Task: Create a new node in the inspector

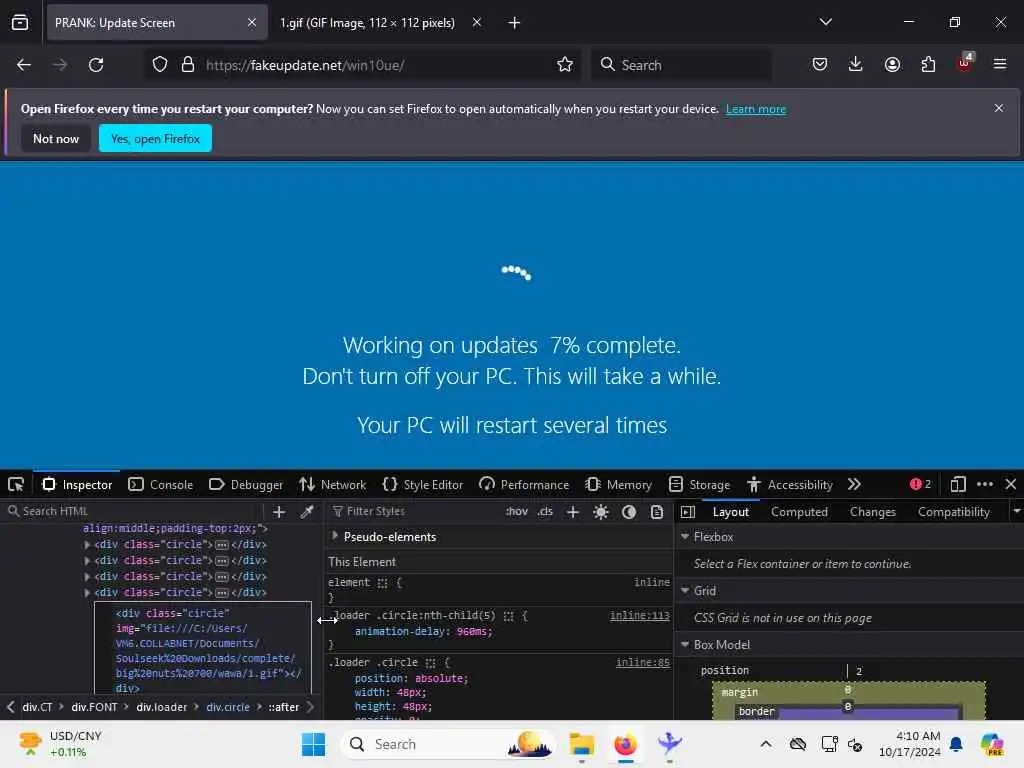Action: (x=279, y=512)
